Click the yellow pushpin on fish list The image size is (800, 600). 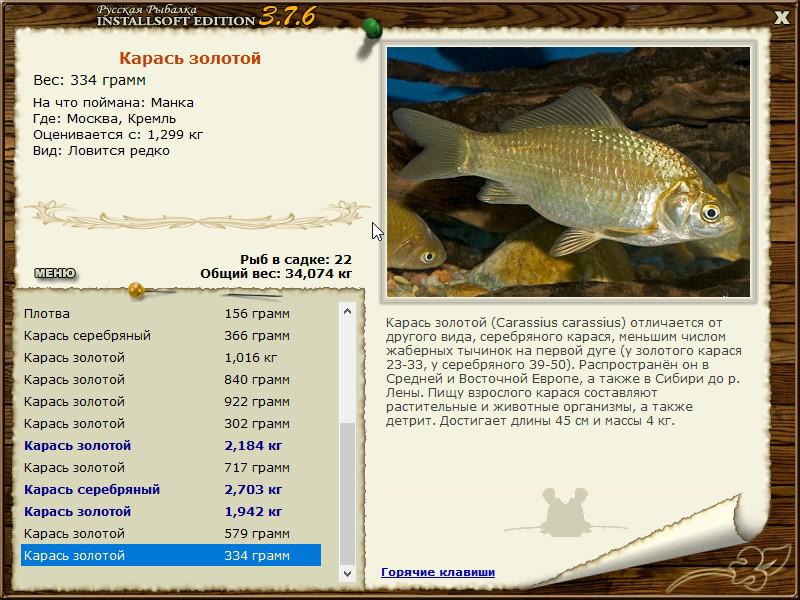(137, 290)
